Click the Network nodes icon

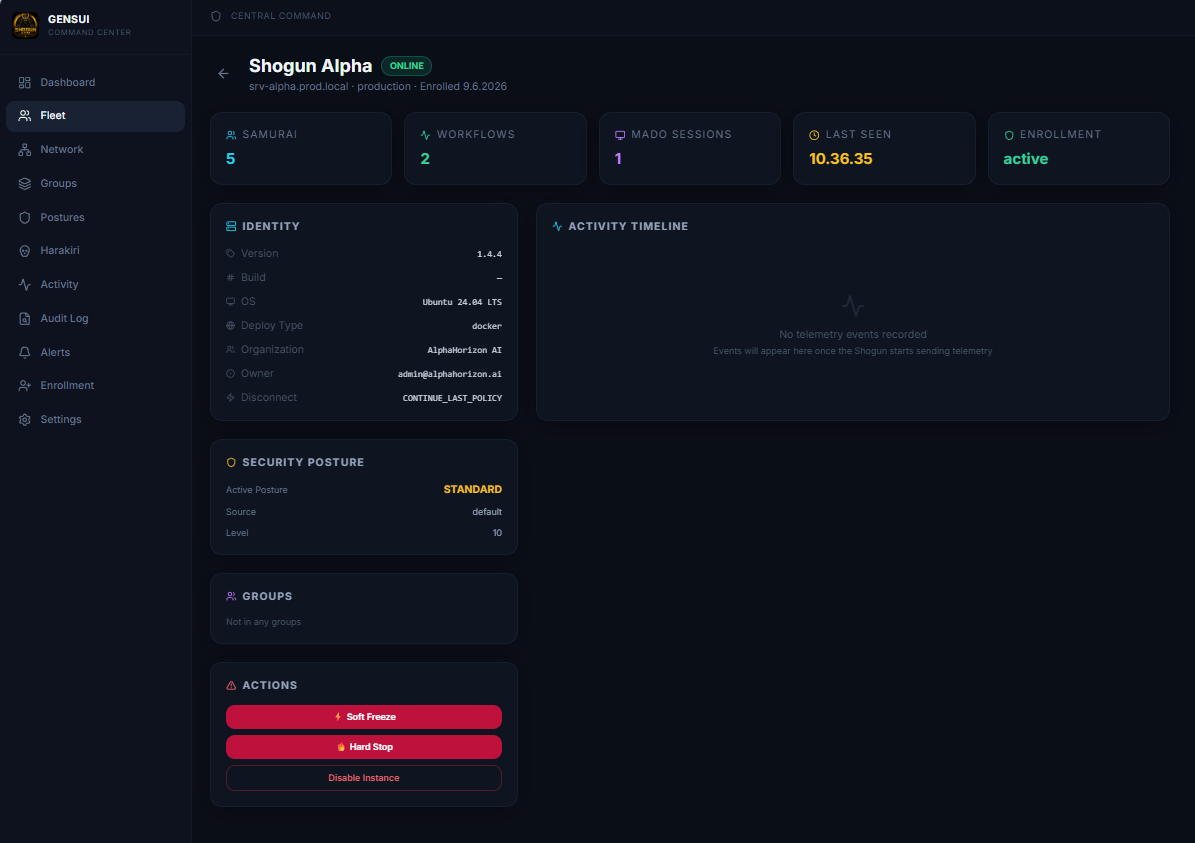24,149
